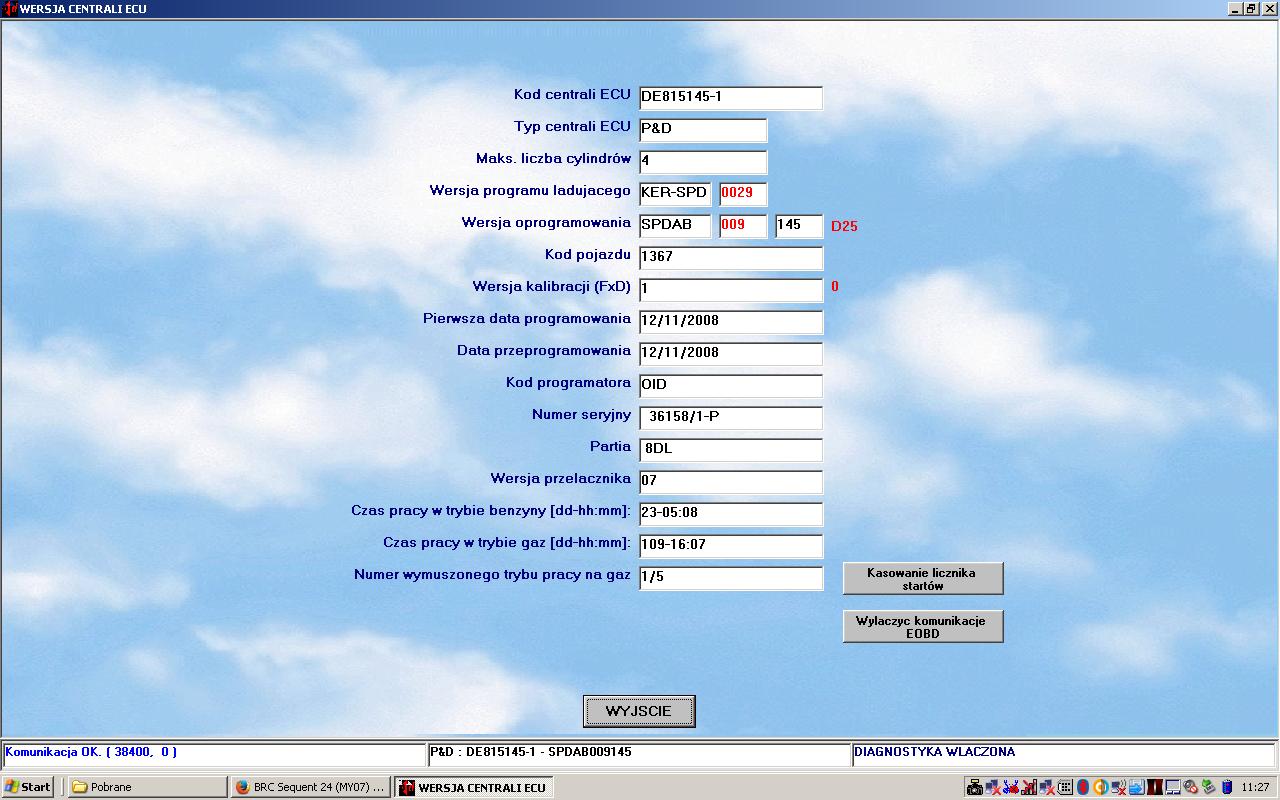Image resolution: width=1280 pixels, height=800 pixels.
Task: Click the Data przeprogramowania field
Action: 731,354
